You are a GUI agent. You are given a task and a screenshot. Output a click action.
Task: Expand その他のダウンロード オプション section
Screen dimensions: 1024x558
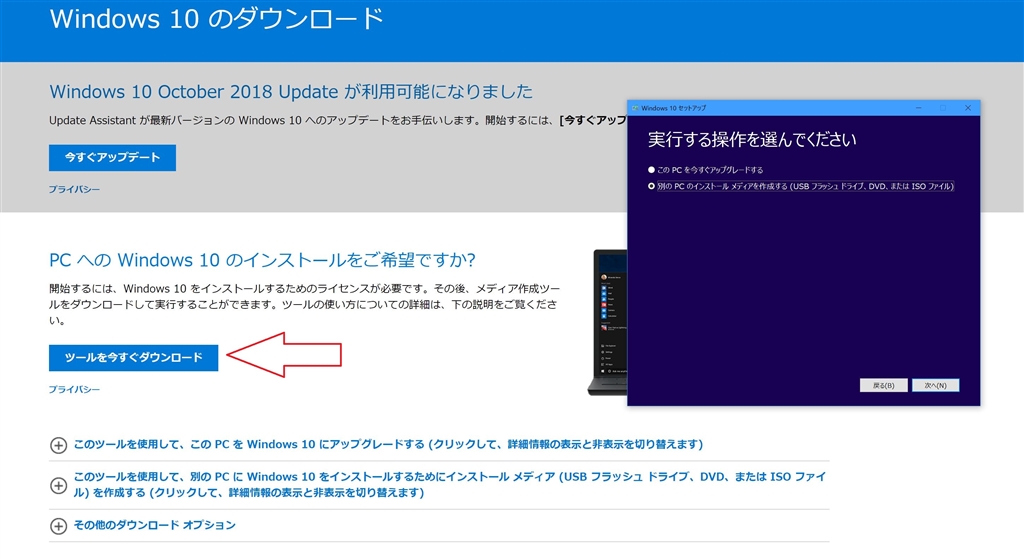[154, 525]
